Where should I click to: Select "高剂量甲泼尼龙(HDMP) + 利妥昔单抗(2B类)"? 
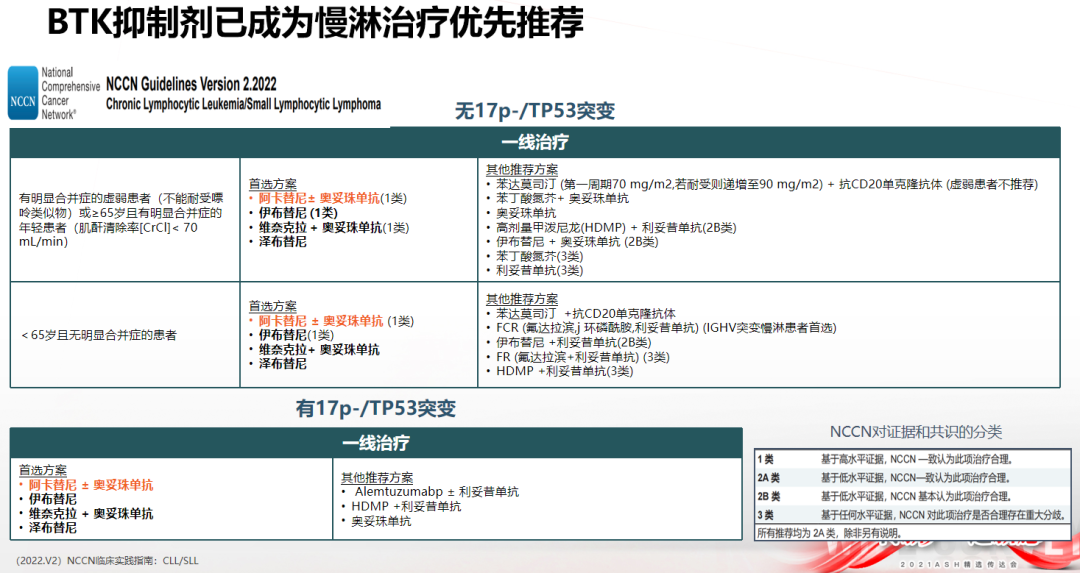pos(616,227)
